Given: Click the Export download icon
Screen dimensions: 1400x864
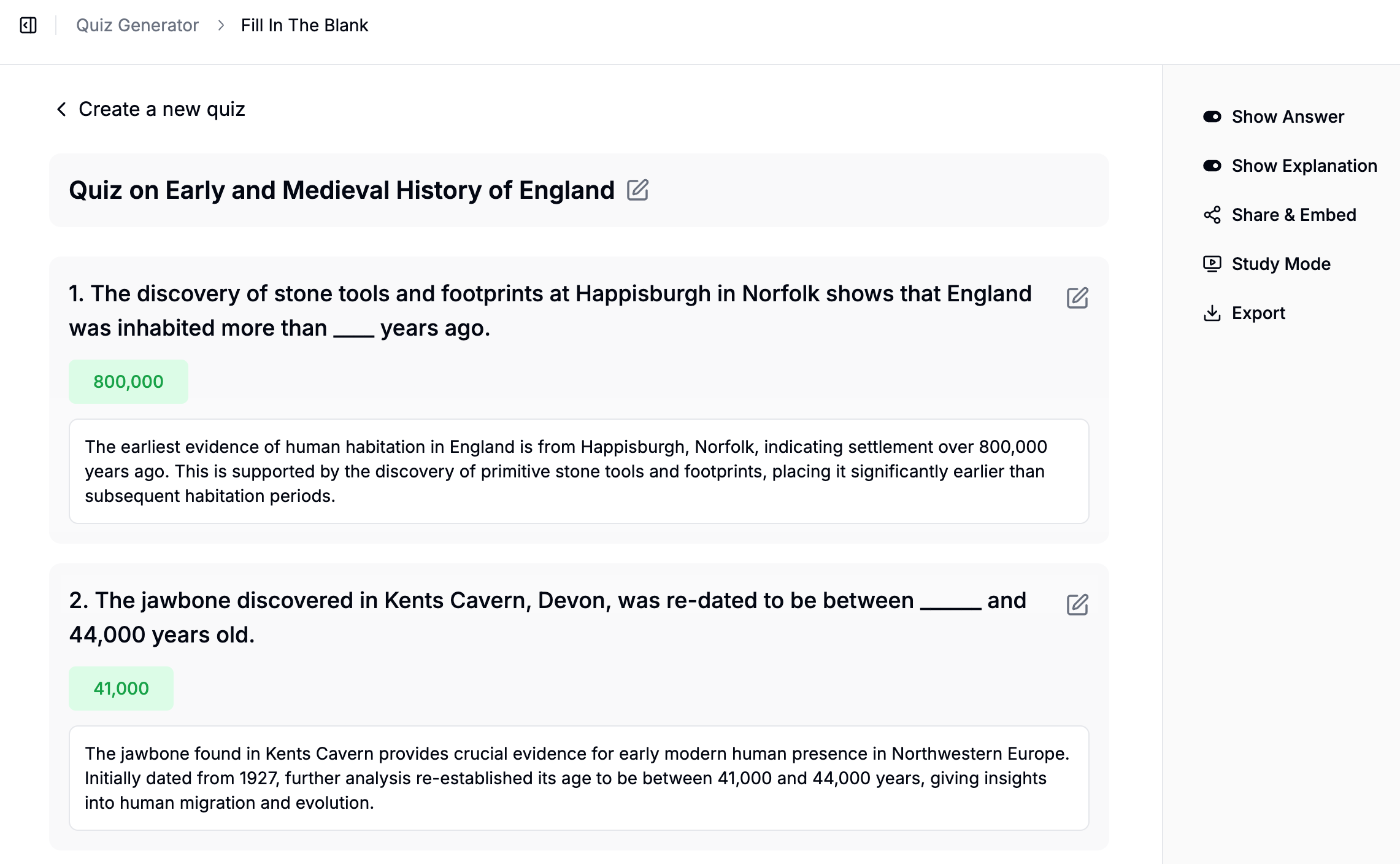Looking at the screenshot, I should click(x=1212, y=313).
